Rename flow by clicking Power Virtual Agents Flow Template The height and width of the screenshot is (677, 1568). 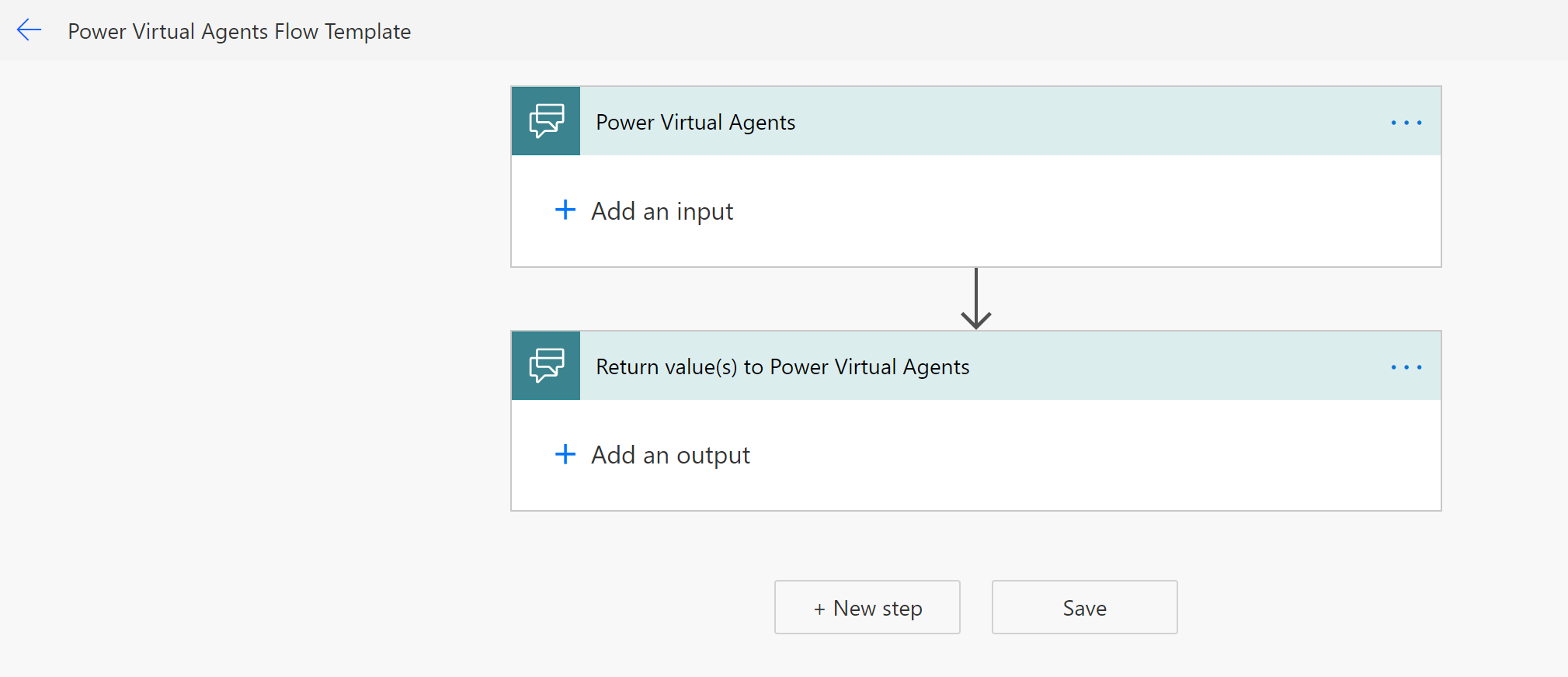239,32
